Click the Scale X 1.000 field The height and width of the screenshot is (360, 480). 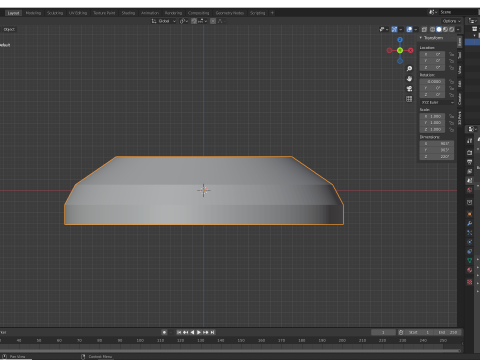click(432, 116)
